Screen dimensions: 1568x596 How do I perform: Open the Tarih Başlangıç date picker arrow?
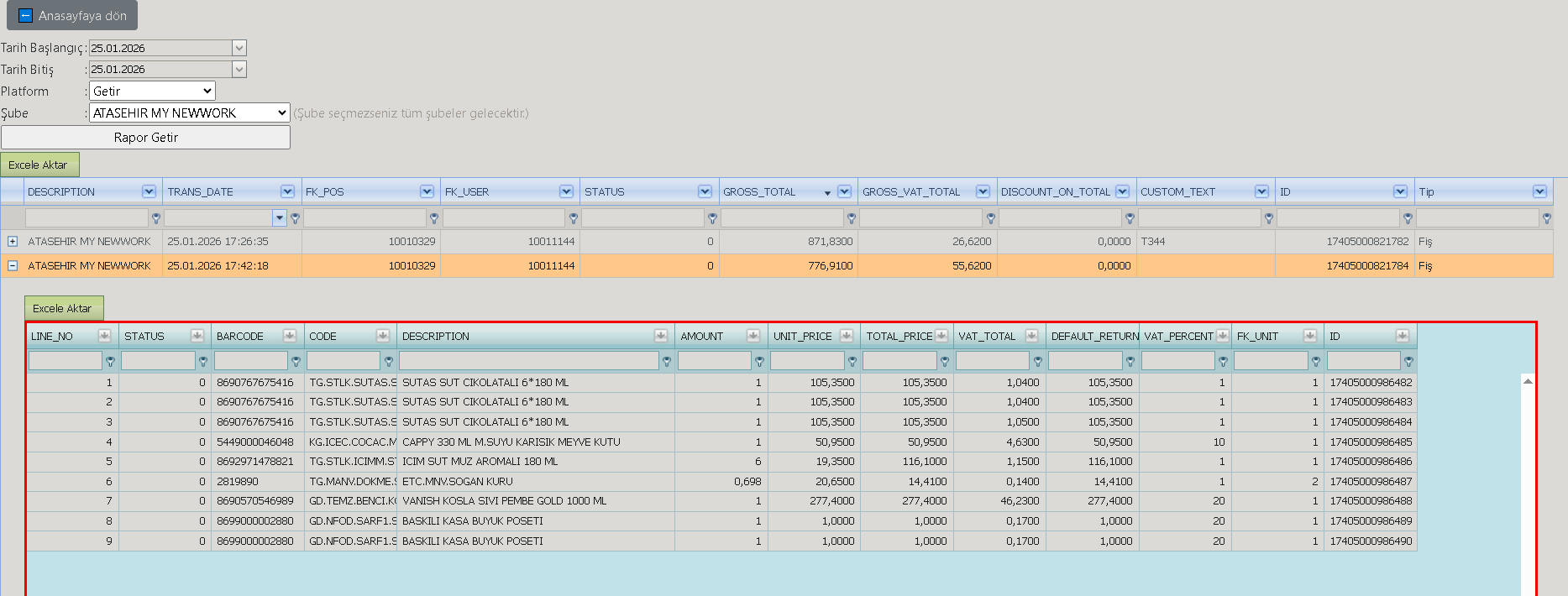(x=239, y=48)
